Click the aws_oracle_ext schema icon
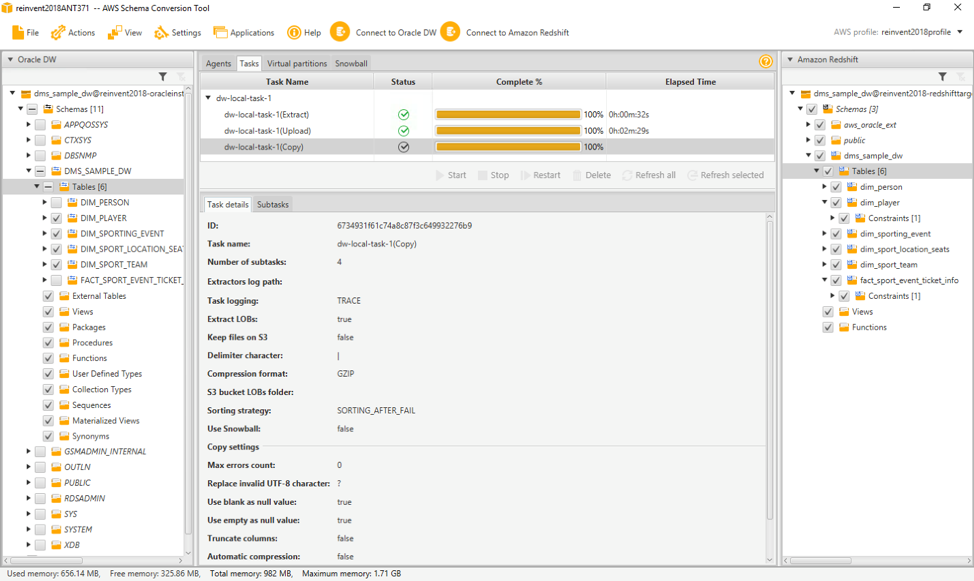 click(x=835, y=125)
